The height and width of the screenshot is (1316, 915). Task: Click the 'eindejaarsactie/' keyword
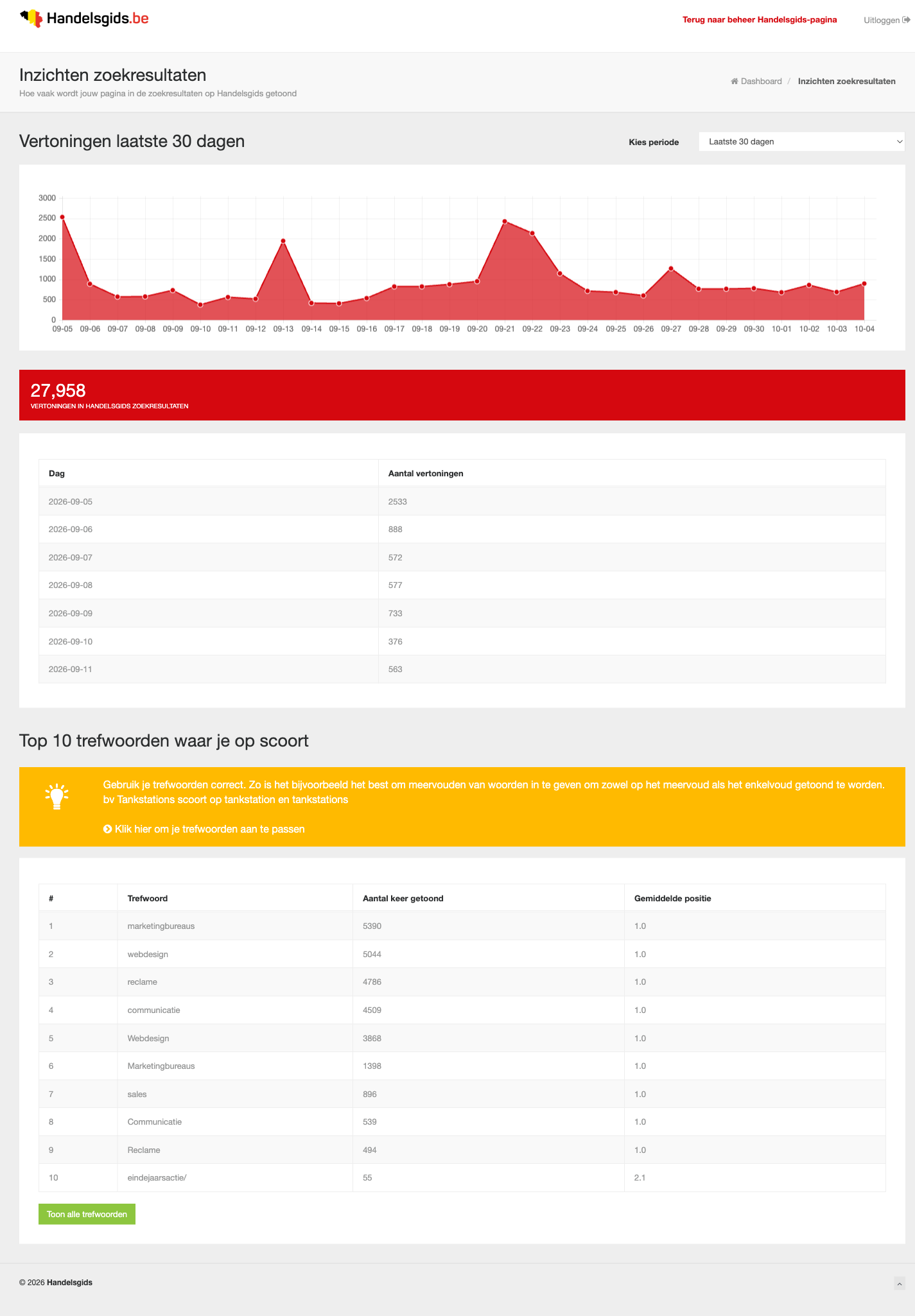pos(157,1178)
